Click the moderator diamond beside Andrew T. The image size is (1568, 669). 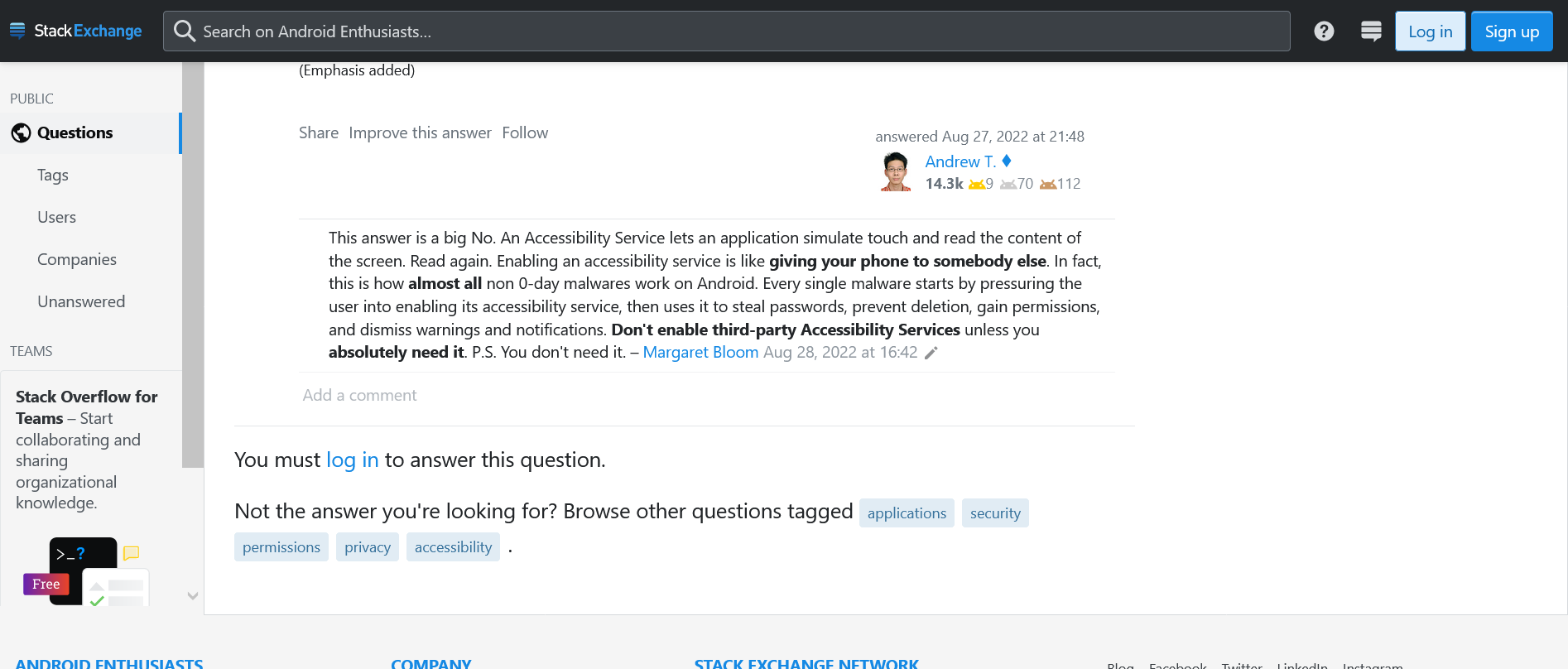[x=1007, y=161]
